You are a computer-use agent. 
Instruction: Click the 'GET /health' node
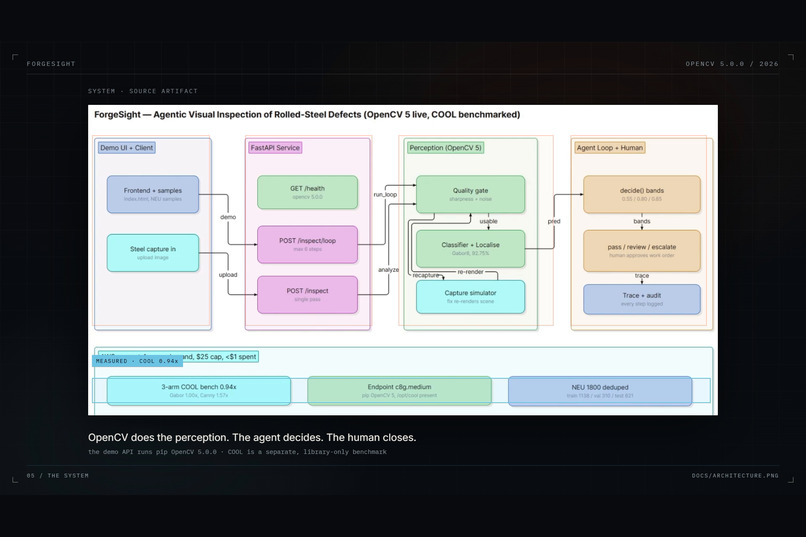pos(307,192)
